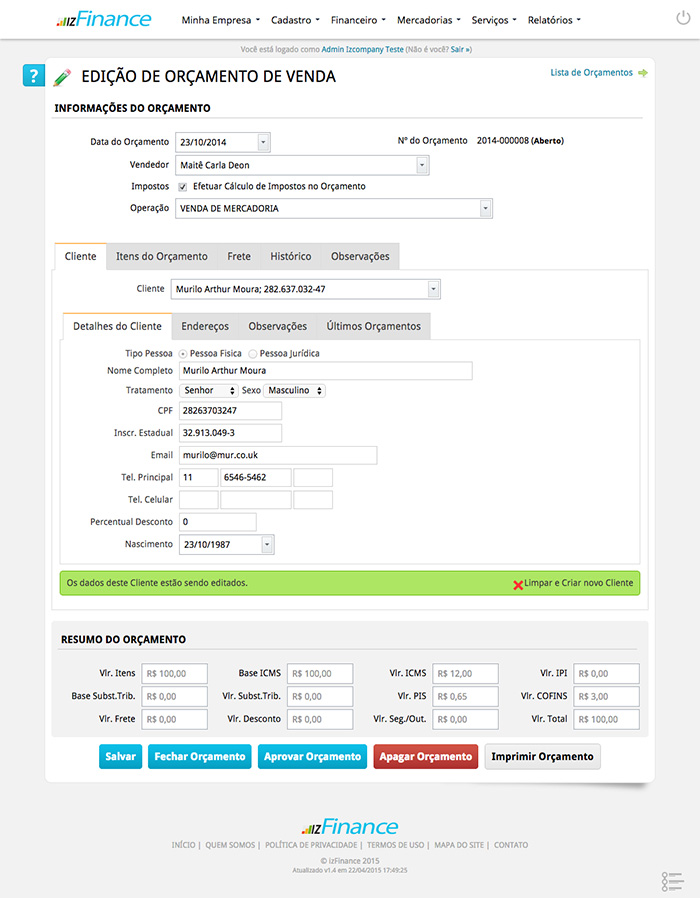Screen dimensions: 700x898
Task: Open the Operação dropdown list
Action: pos(485,209)
